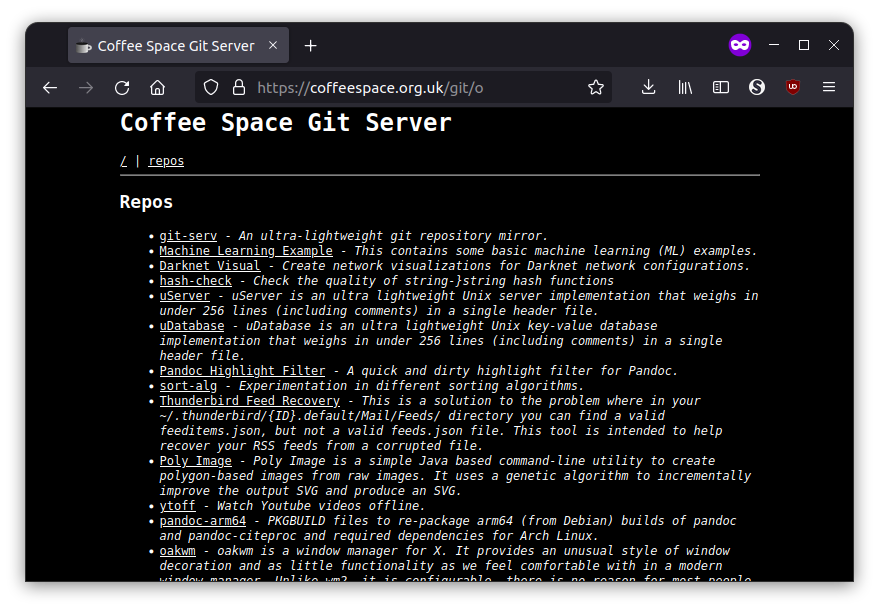Click text 'Watch Youtube videos offline.'

point(321,506)
